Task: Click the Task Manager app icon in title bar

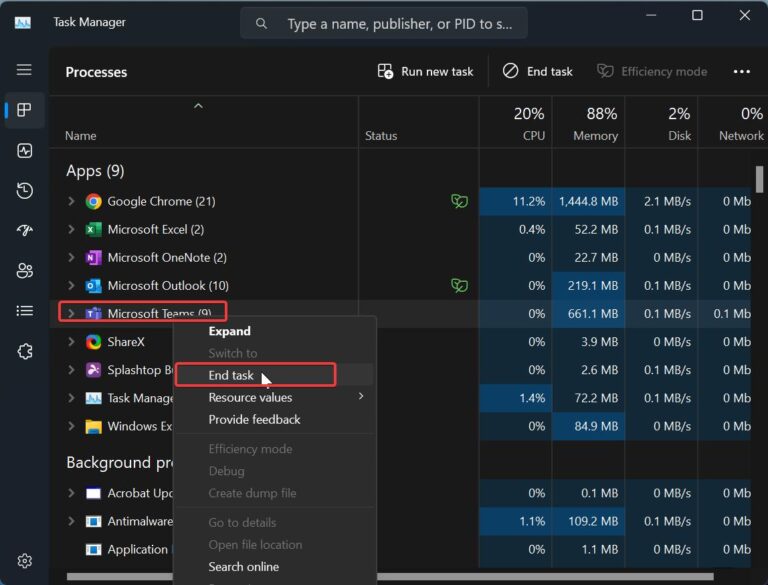Action: tap(23, 23)
